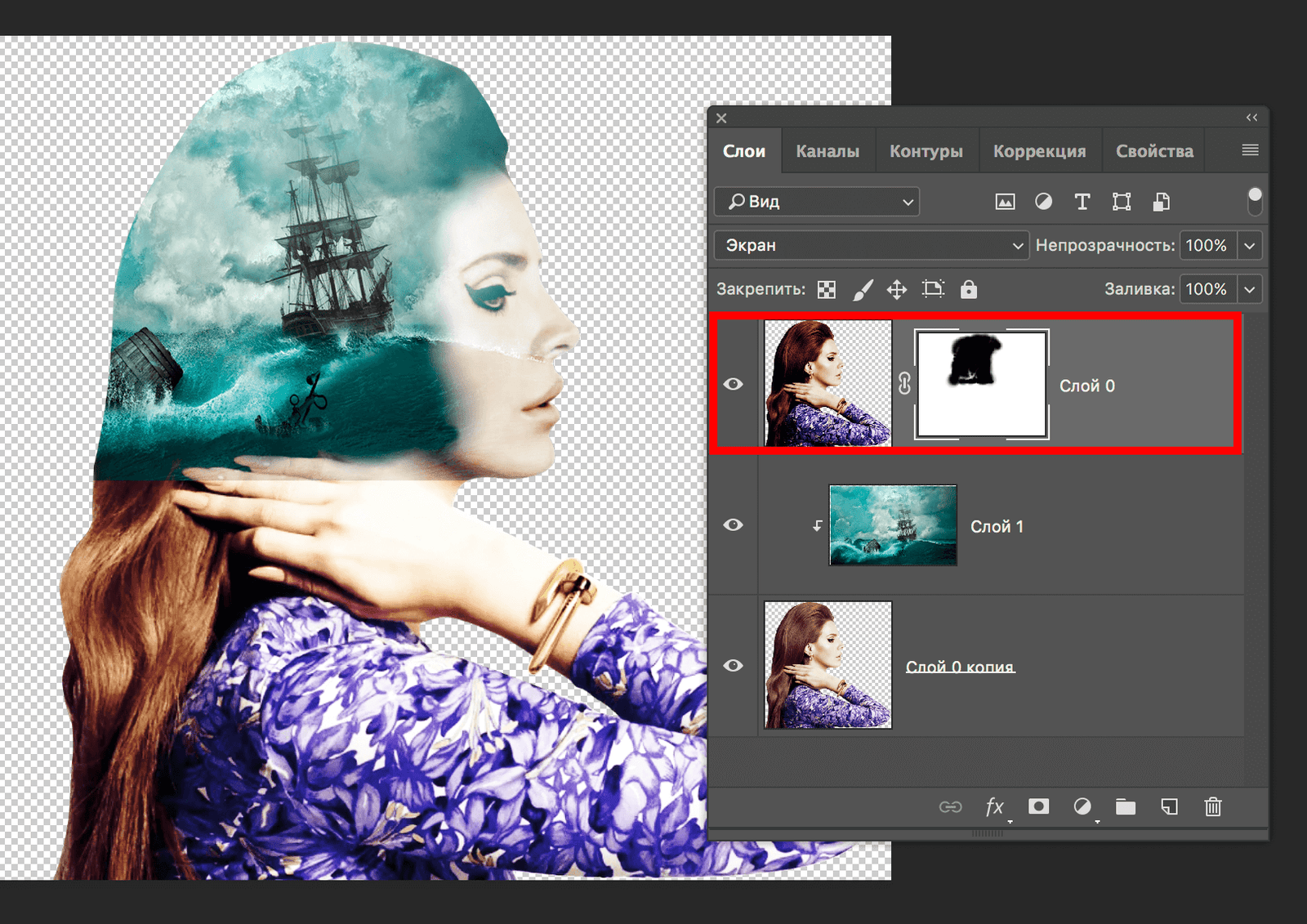Screen dimensions: 1307x924
Task: Toggle visibility of Слой 1 layer
Action: pyautogui.click(x=733, y=524)
